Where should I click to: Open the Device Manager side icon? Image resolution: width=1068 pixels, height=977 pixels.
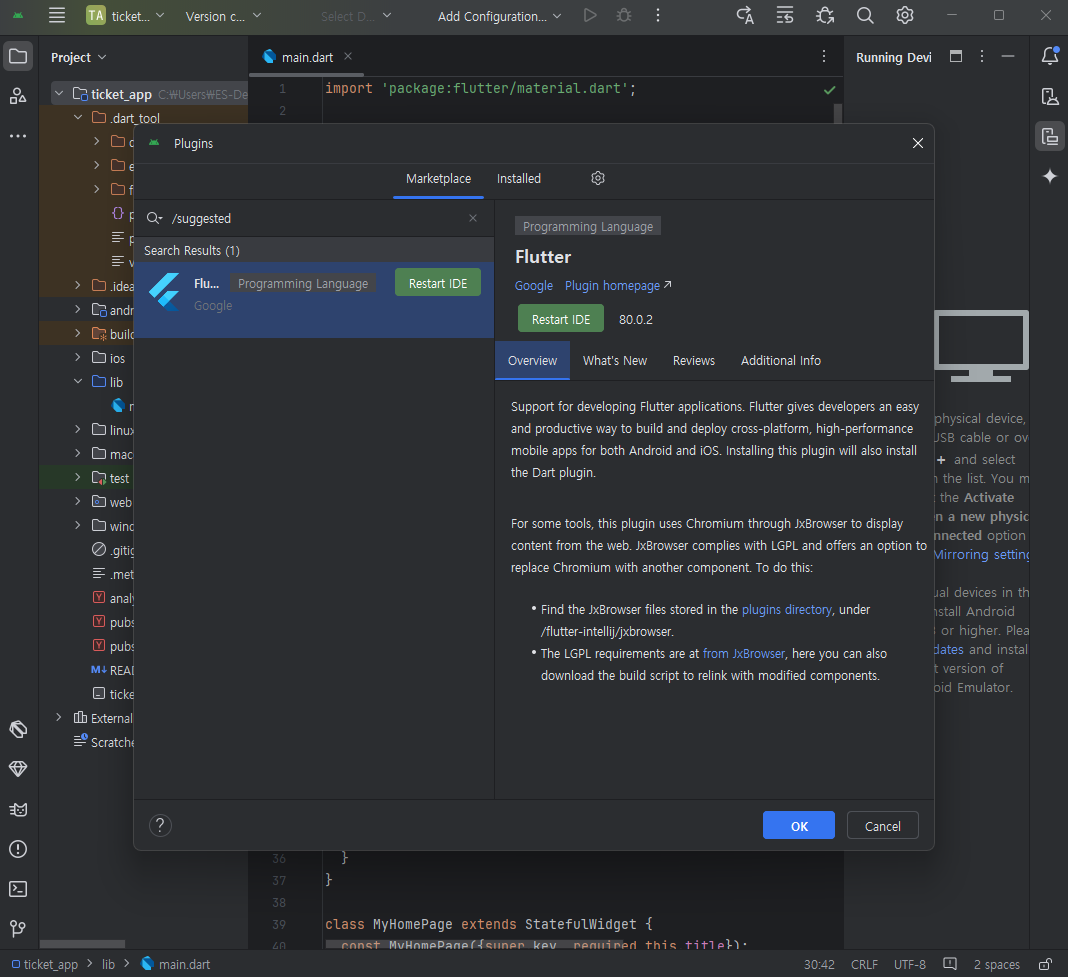1050,97
